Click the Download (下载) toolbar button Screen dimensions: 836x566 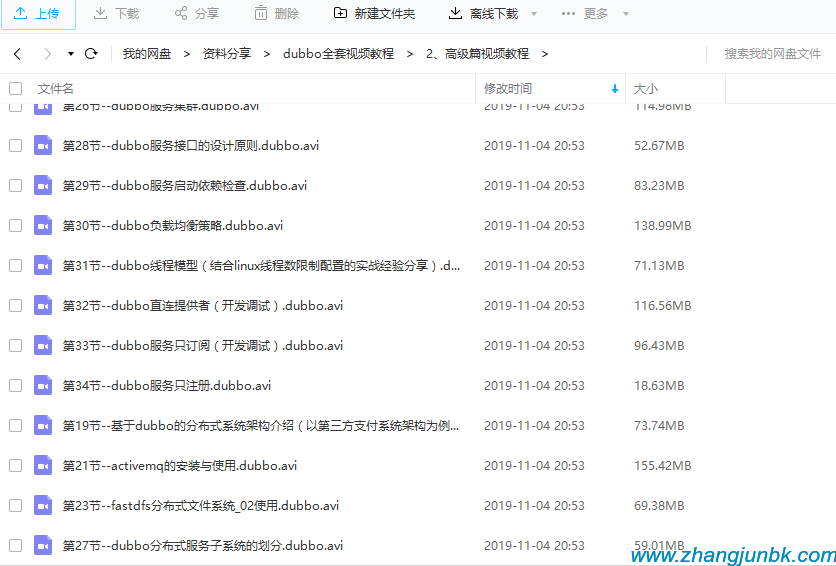pos(116,13)
